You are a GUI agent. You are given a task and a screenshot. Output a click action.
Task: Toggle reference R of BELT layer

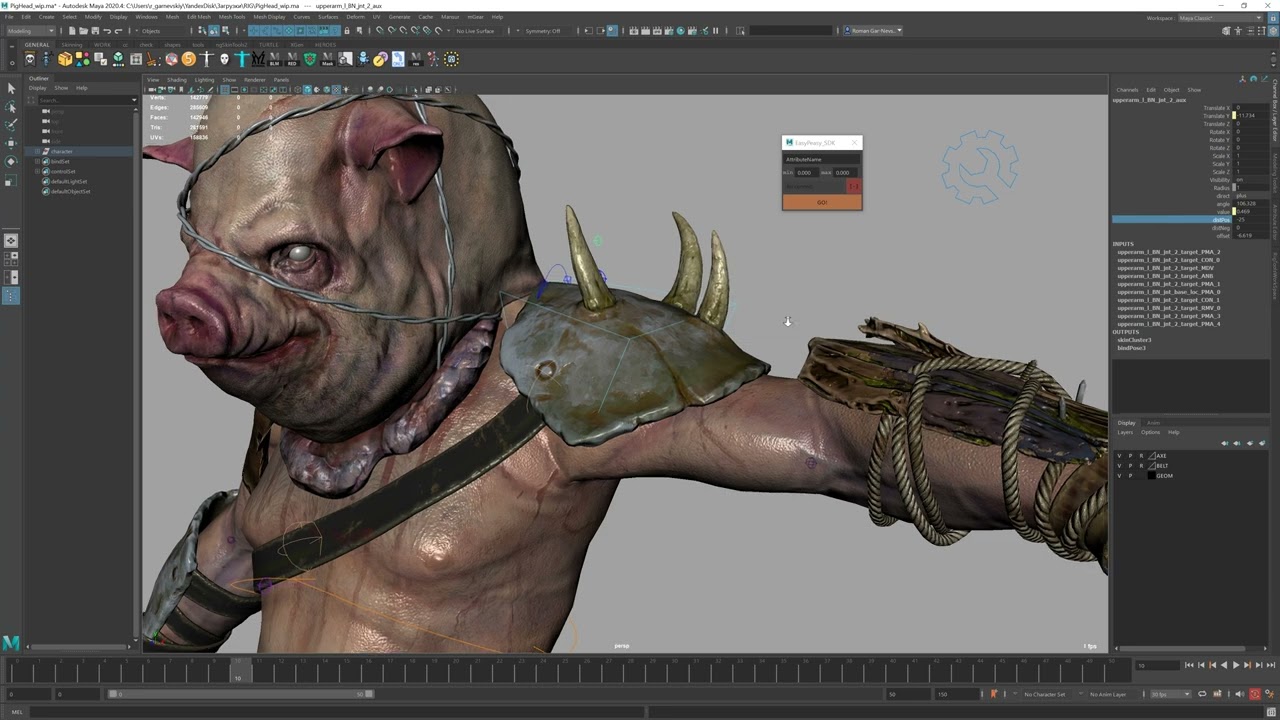click(x=1141, y=466)
